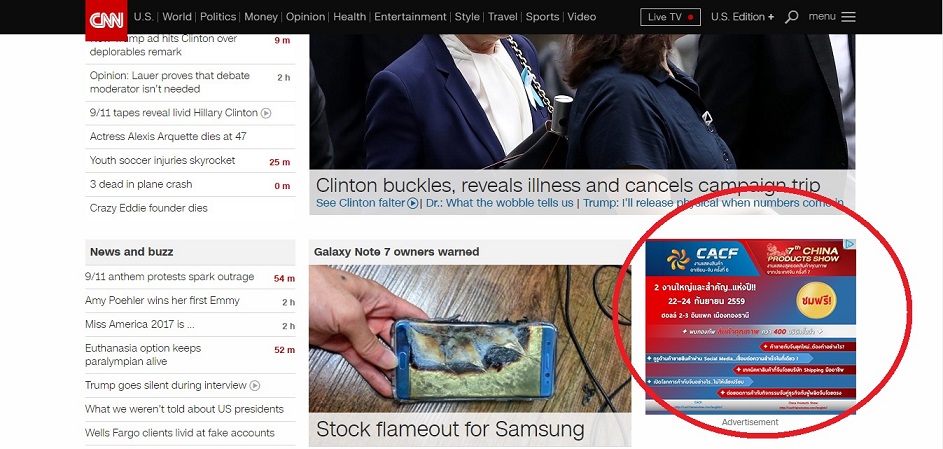Viewport: 943px width, 449px height.
Task: Read Dr.: What the wobble tells us
Action: (x=499, y=203)
